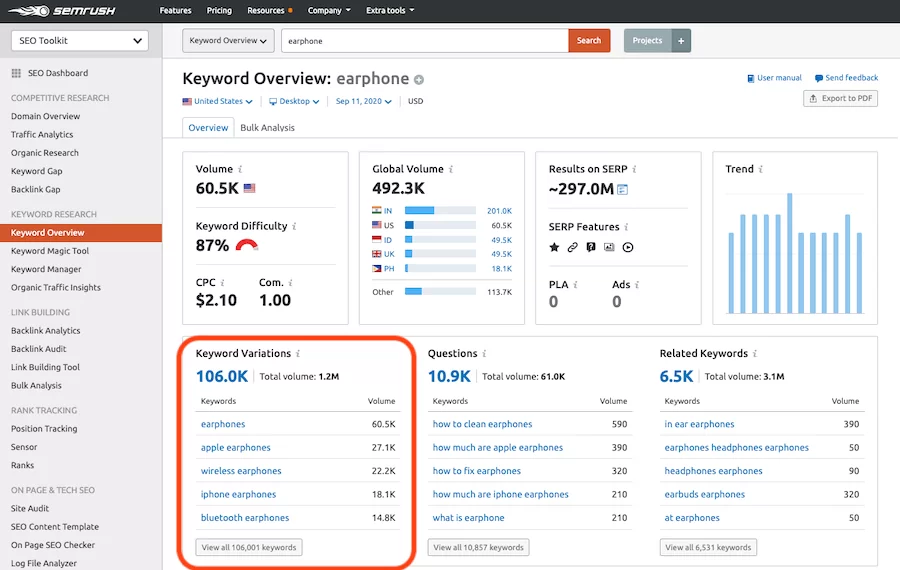Image resolution: width=900 pixels, height=570 pixels.
Task: Open the SEO Toolkit dropdown
Action: 80,41
